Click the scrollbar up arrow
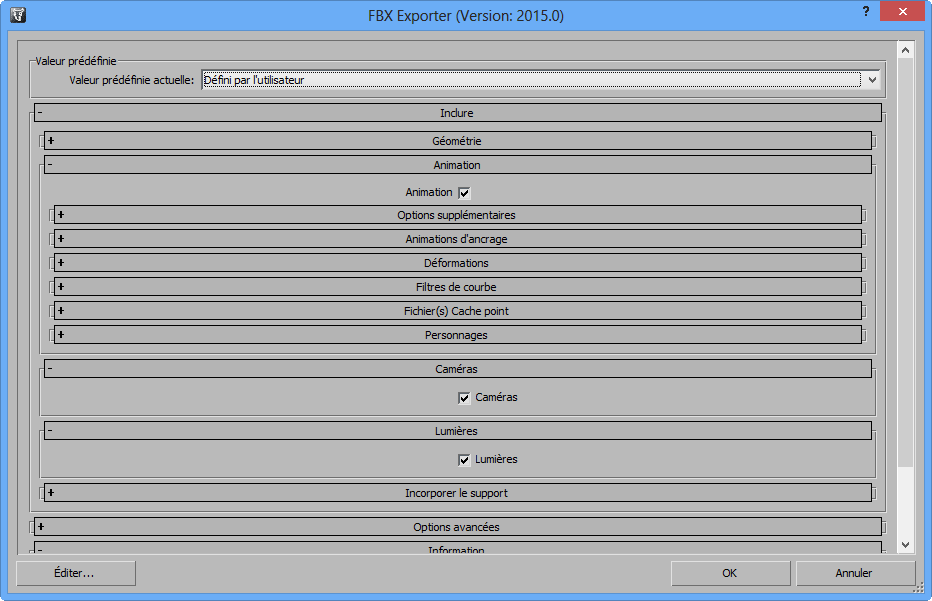The image size is (932, 601). (905, 51)
